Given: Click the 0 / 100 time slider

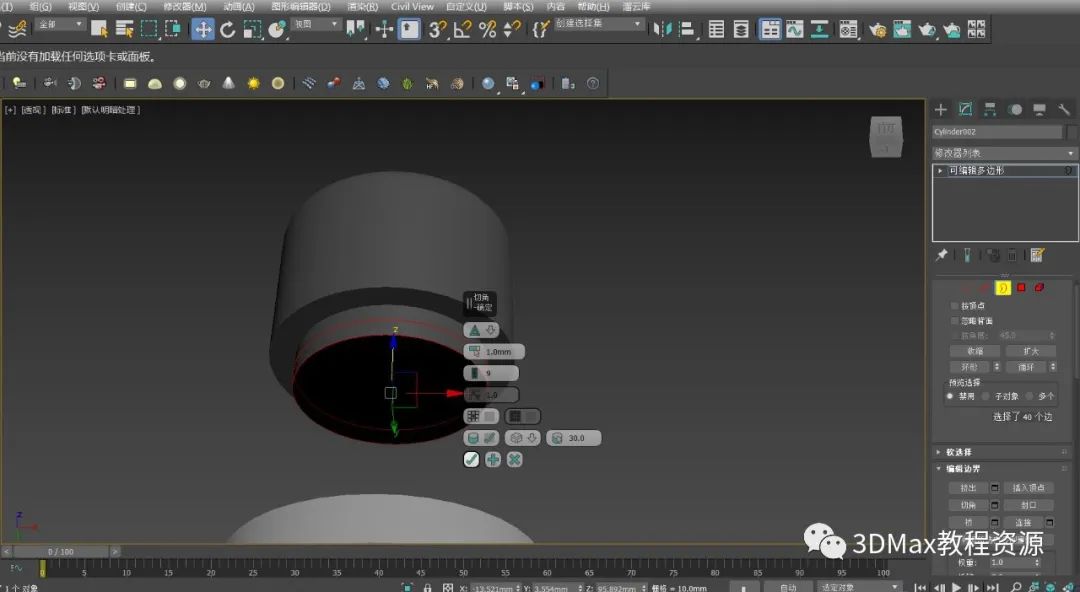Looking at the screenshot, I should (60, 551).
